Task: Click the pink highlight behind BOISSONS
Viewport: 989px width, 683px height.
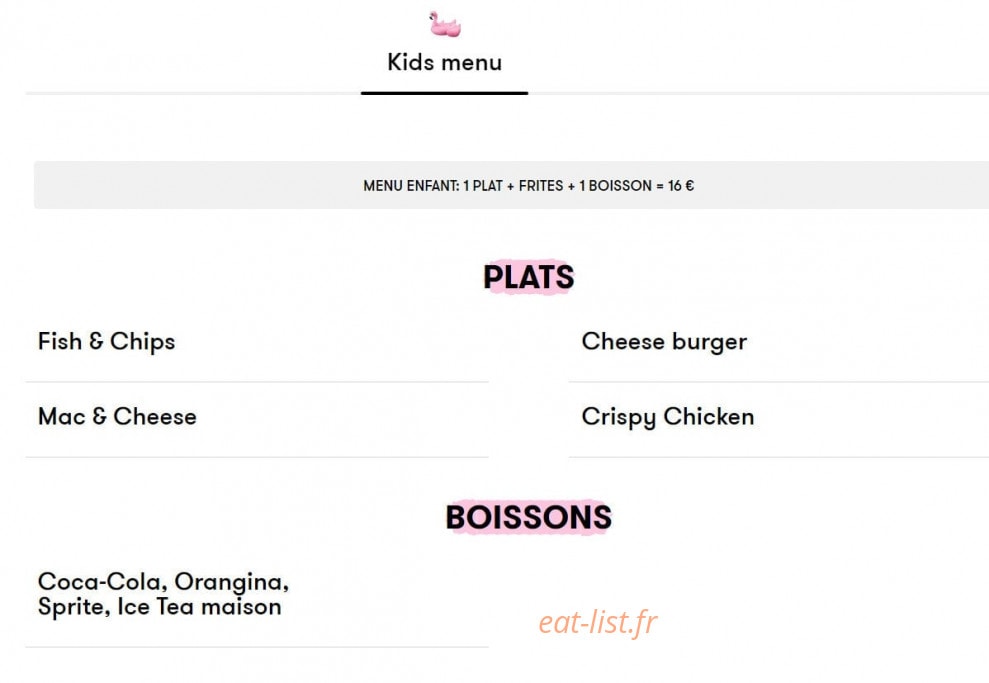Action: (529, 517)
